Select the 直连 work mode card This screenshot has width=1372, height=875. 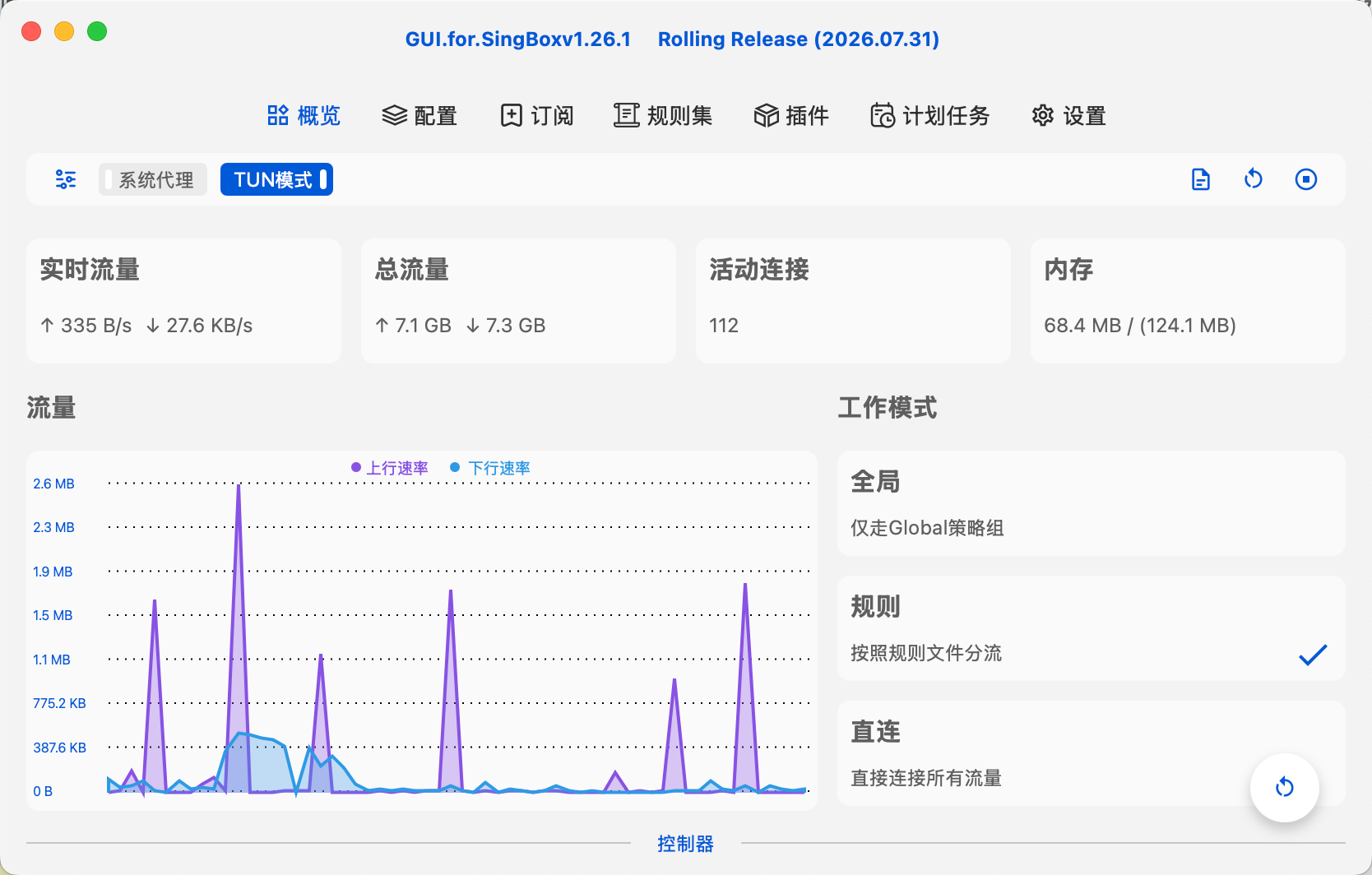[1092, 753]
